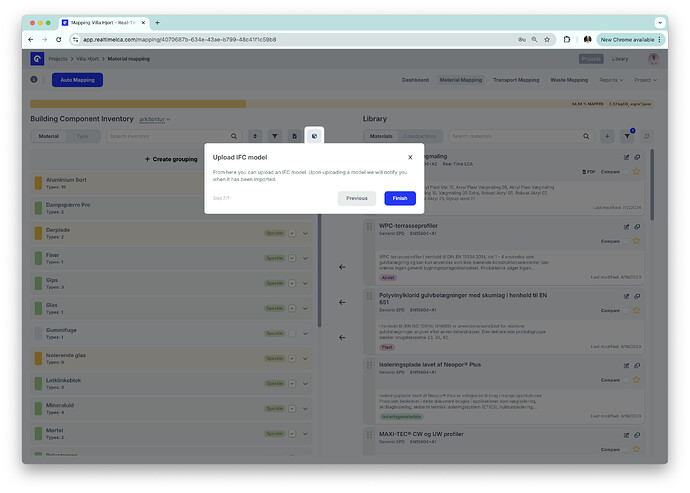
Task: Uncheck the Isolerende glas row checkbox
Action: (x=292, y=359)
